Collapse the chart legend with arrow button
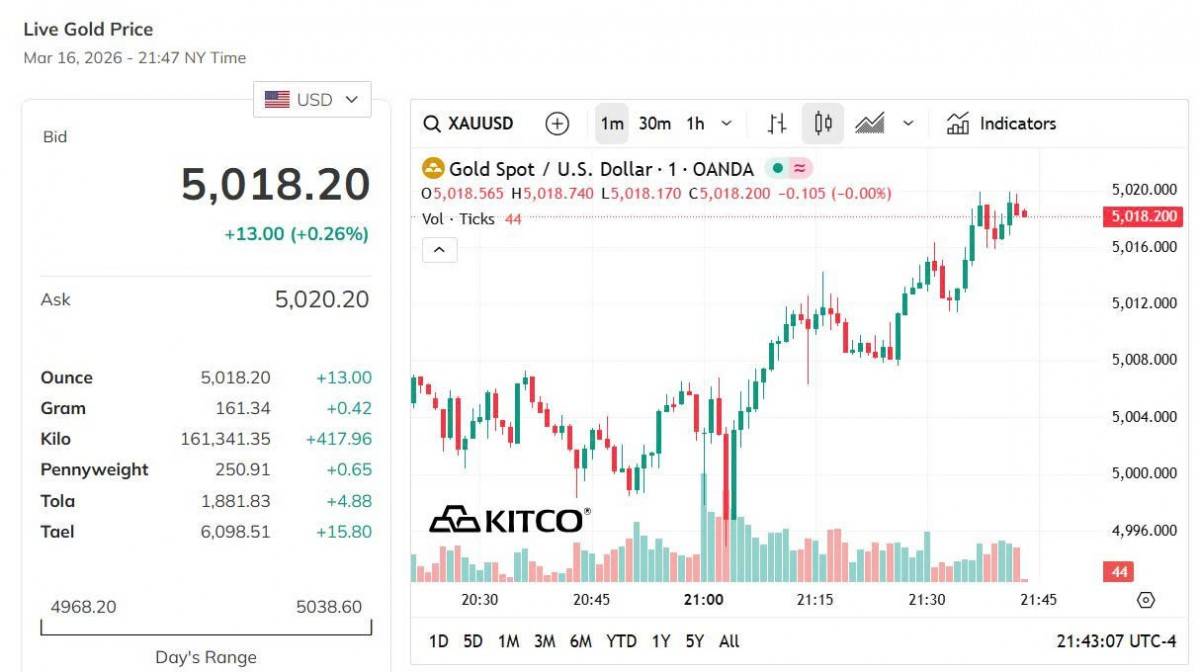The image size is (1200, 672). (x=440, y=250)
